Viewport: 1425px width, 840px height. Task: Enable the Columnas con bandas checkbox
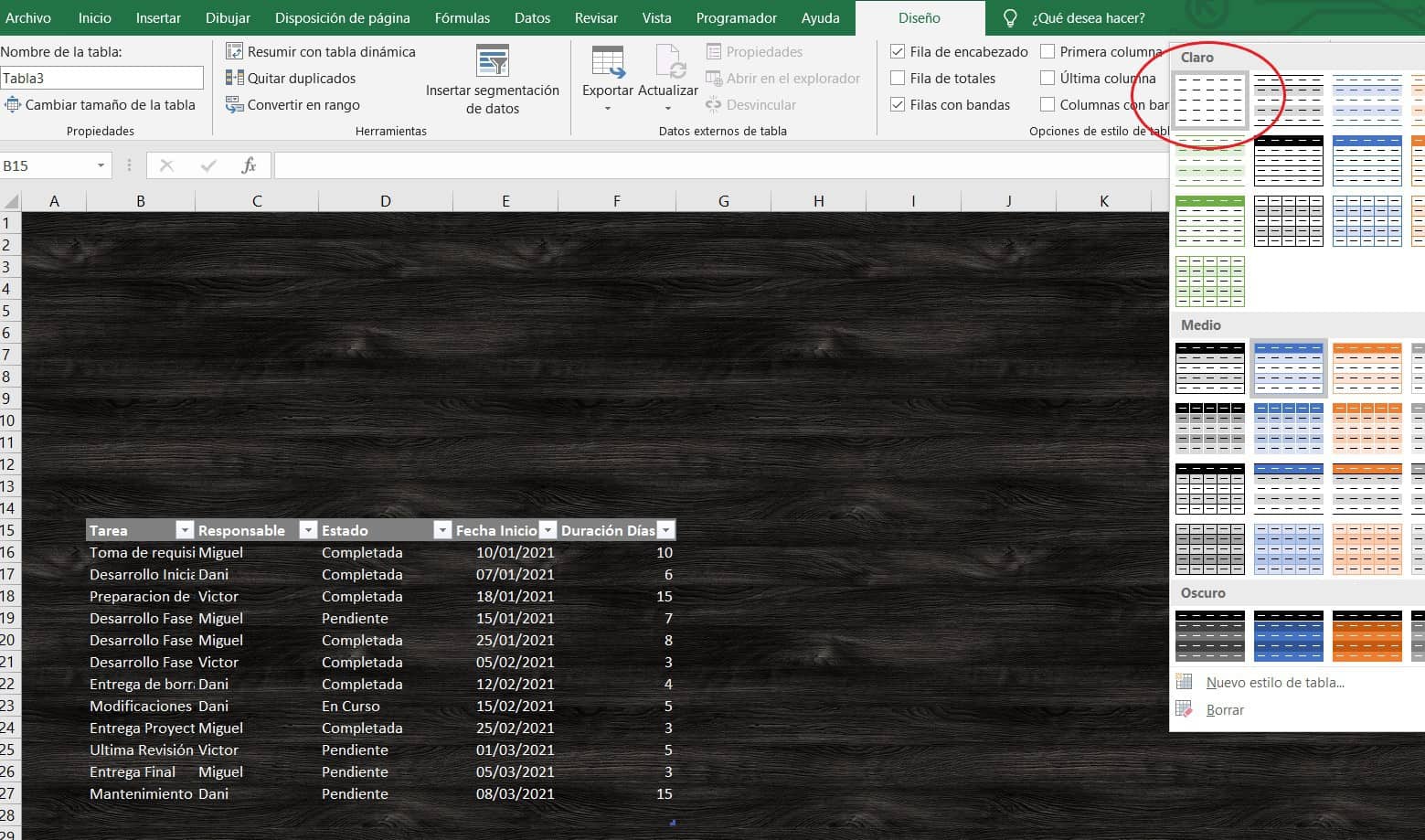pyautogui.click(x=1047, y=104)
